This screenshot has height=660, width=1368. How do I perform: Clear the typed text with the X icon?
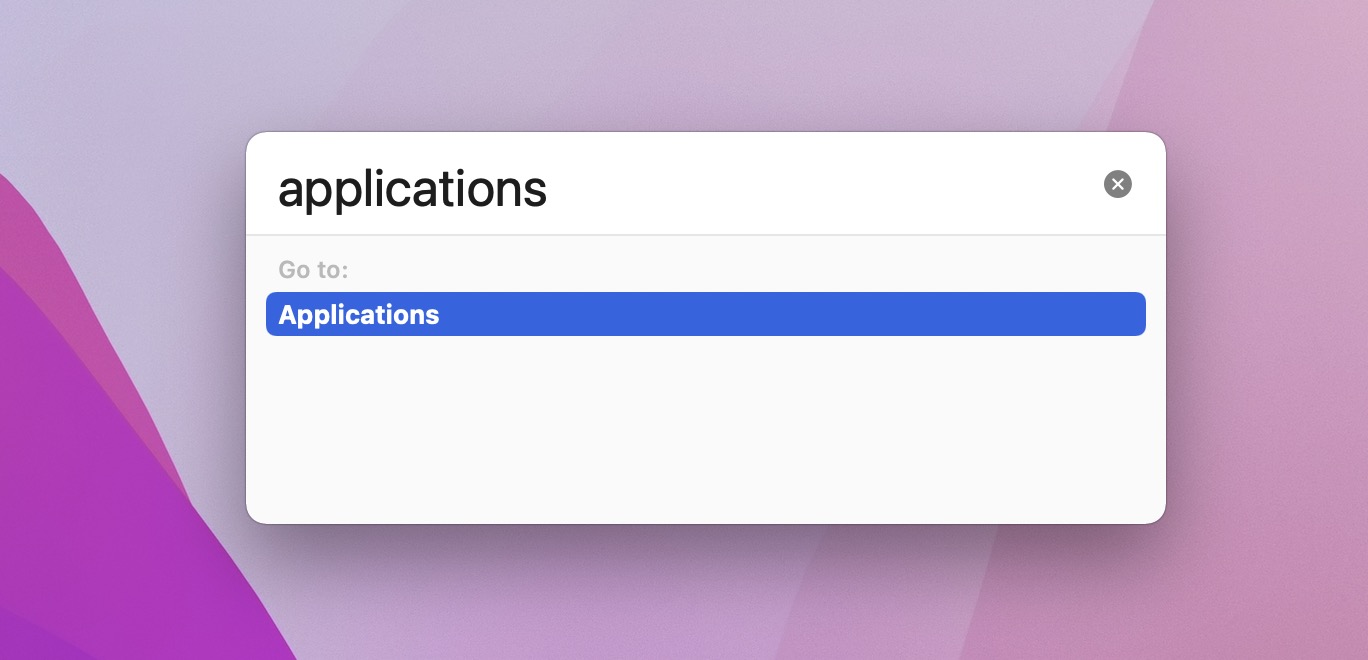click(x=1117, y=184)
